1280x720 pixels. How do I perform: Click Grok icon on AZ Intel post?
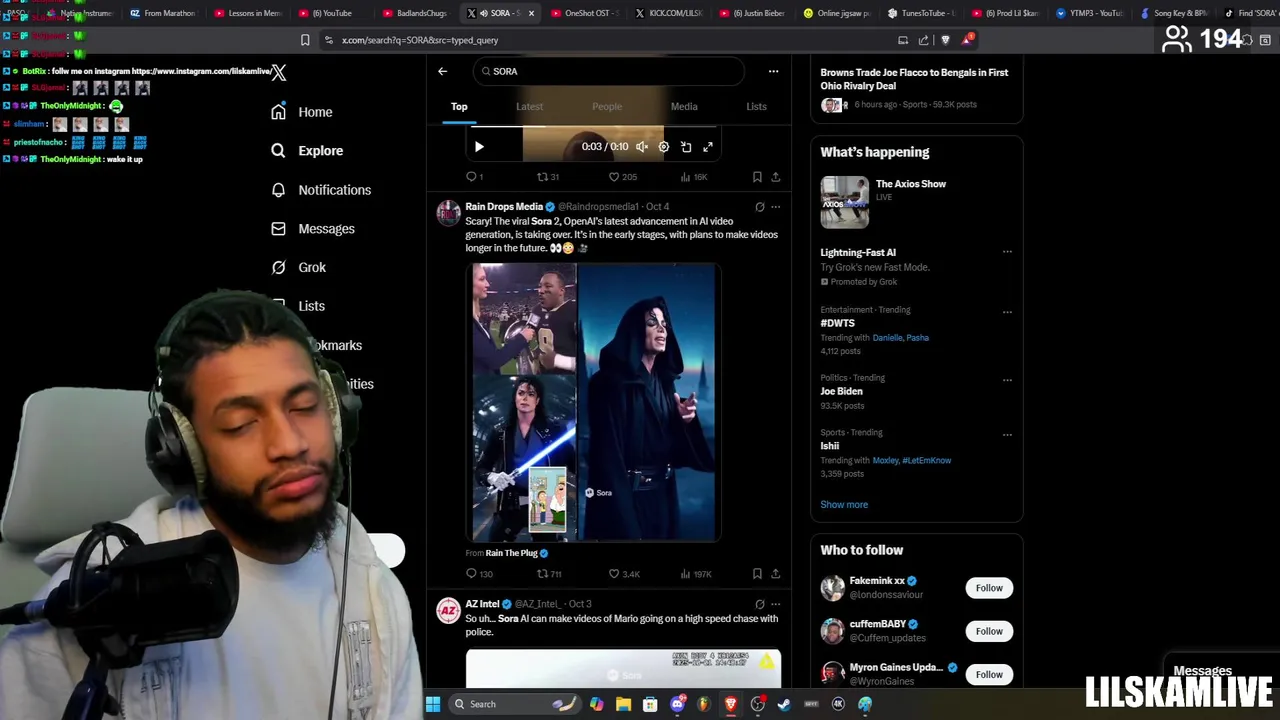pyautogui.click(x=760, y=604)
